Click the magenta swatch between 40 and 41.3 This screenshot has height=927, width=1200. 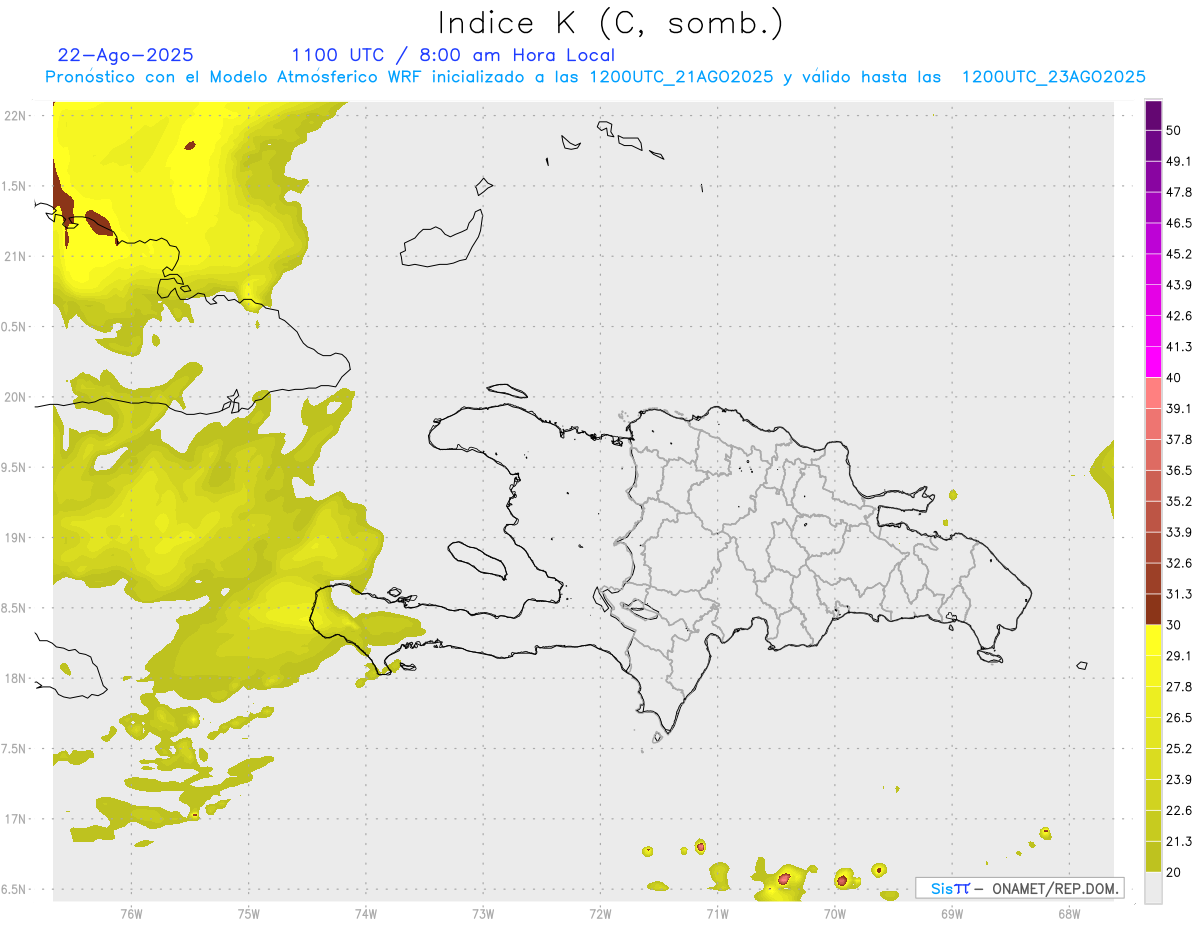click(1153, 362)
